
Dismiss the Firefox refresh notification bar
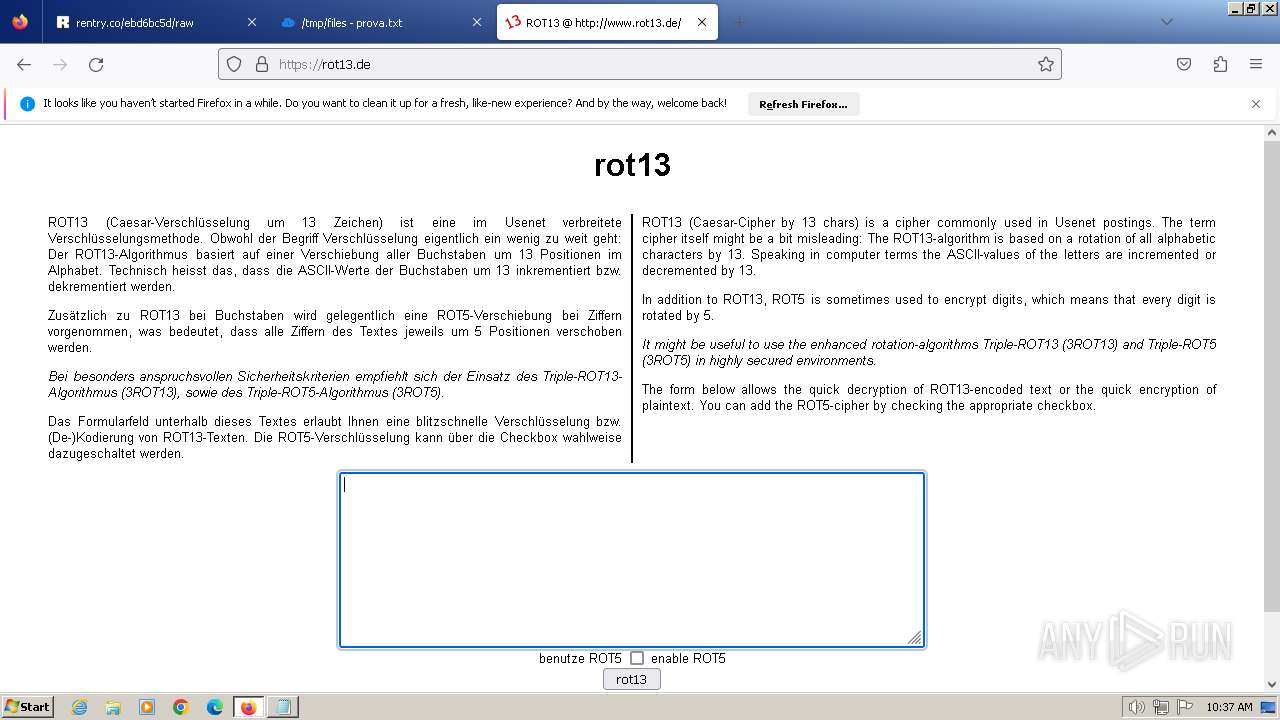tap(1256, 104)
